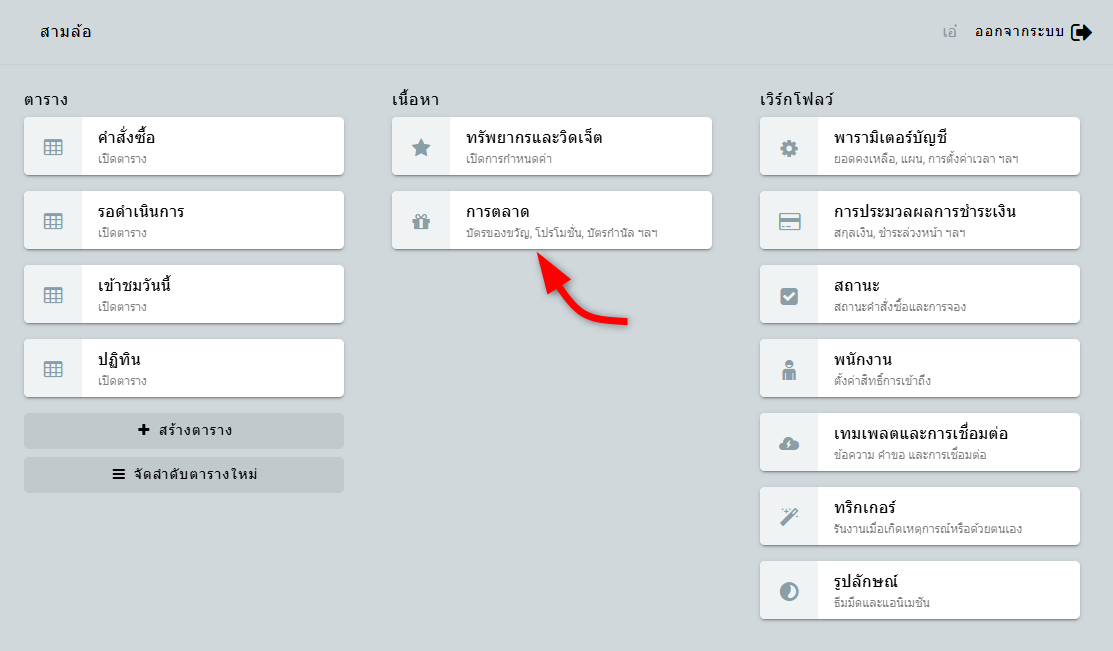Open the เข้าชมวันนี้ table
Screen dimensions: 1113x651
click(134, 286)
